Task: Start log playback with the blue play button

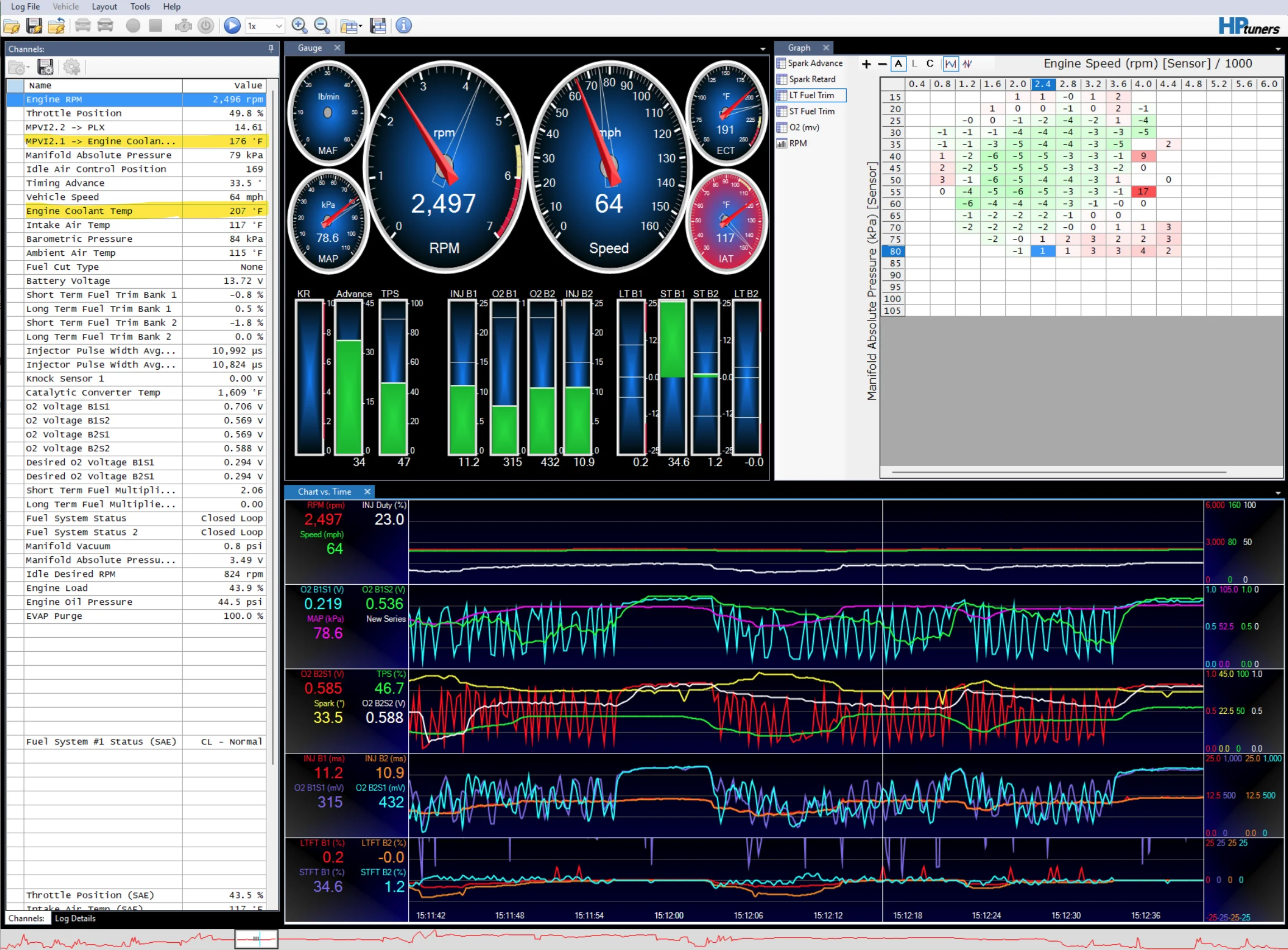Action: (232, 26)
